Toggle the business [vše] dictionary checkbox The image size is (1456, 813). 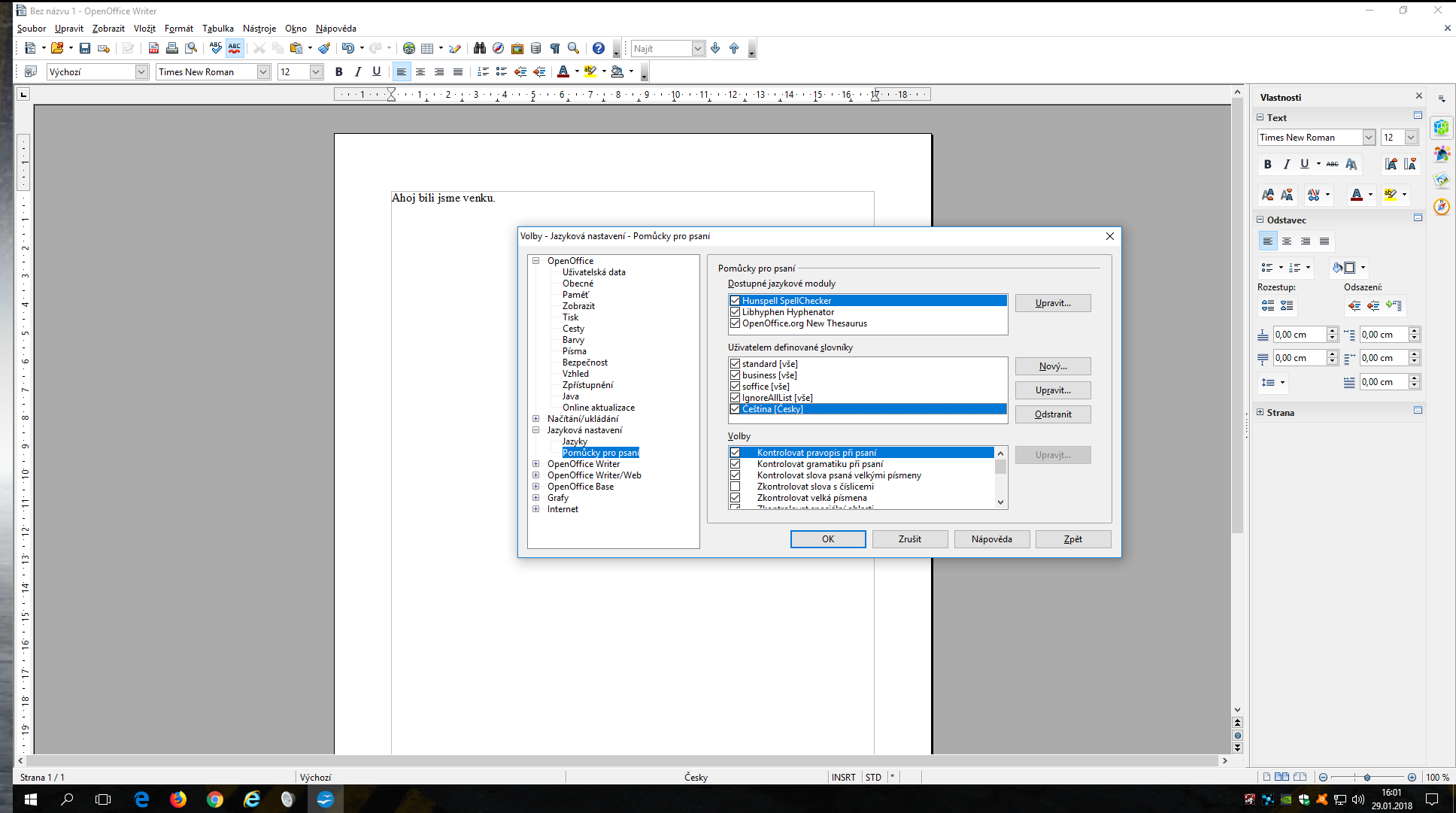[x=735, y=375]
